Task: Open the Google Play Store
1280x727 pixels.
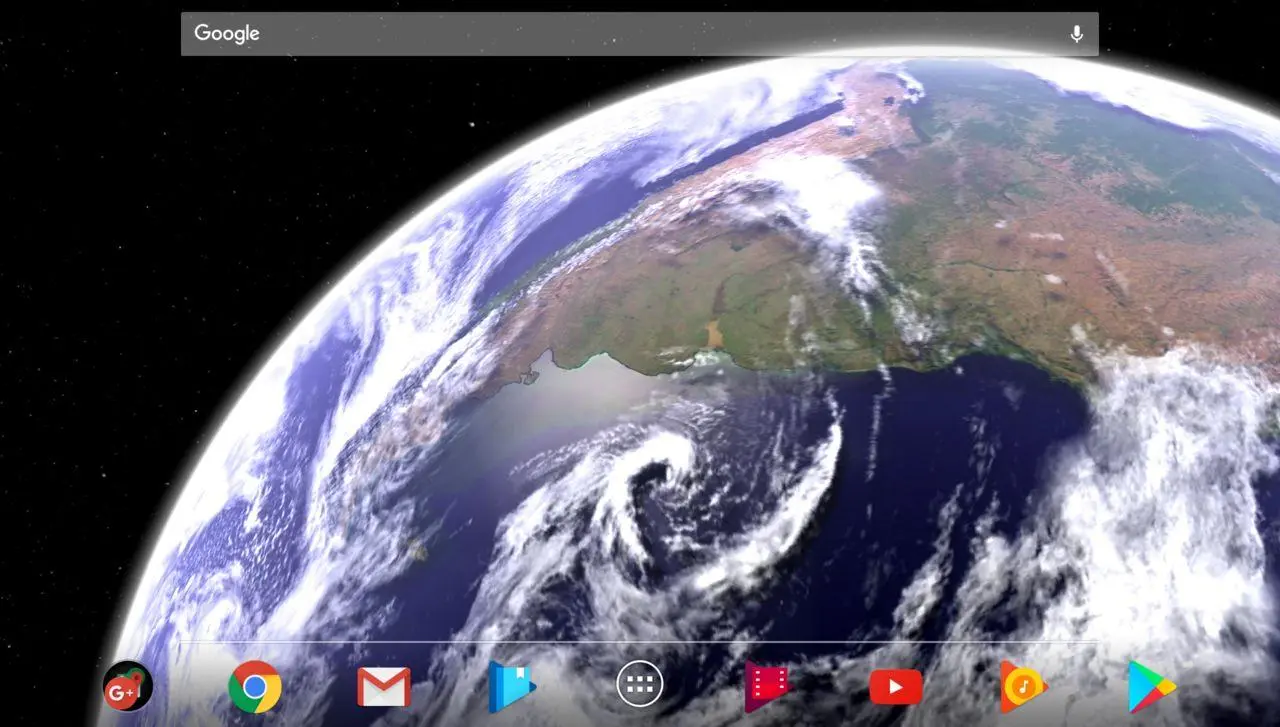Action: (1152, 687)
